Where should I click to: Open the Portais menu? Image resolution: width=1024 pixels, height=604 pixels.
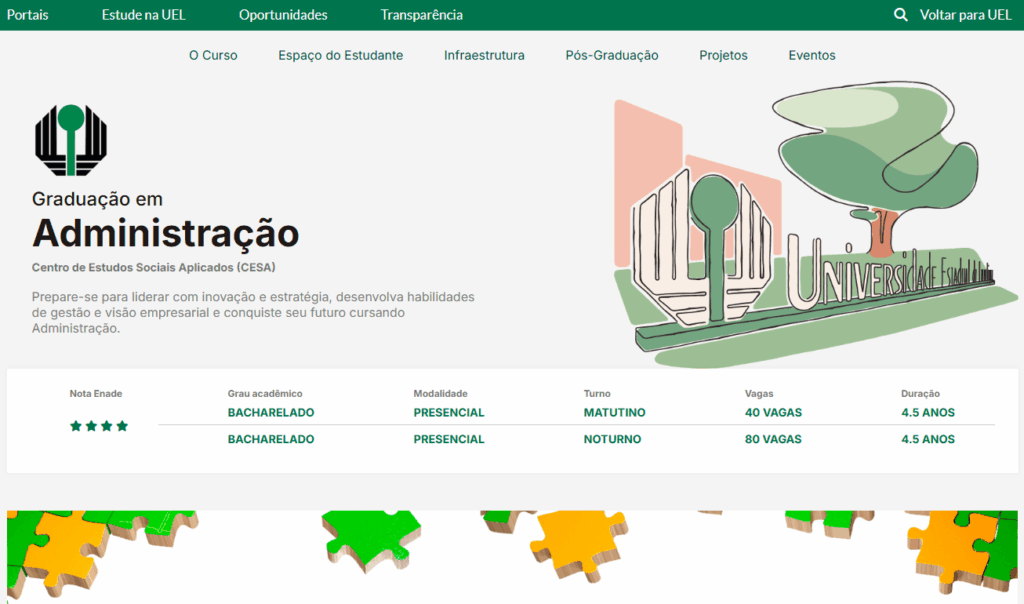coord(27,15)
